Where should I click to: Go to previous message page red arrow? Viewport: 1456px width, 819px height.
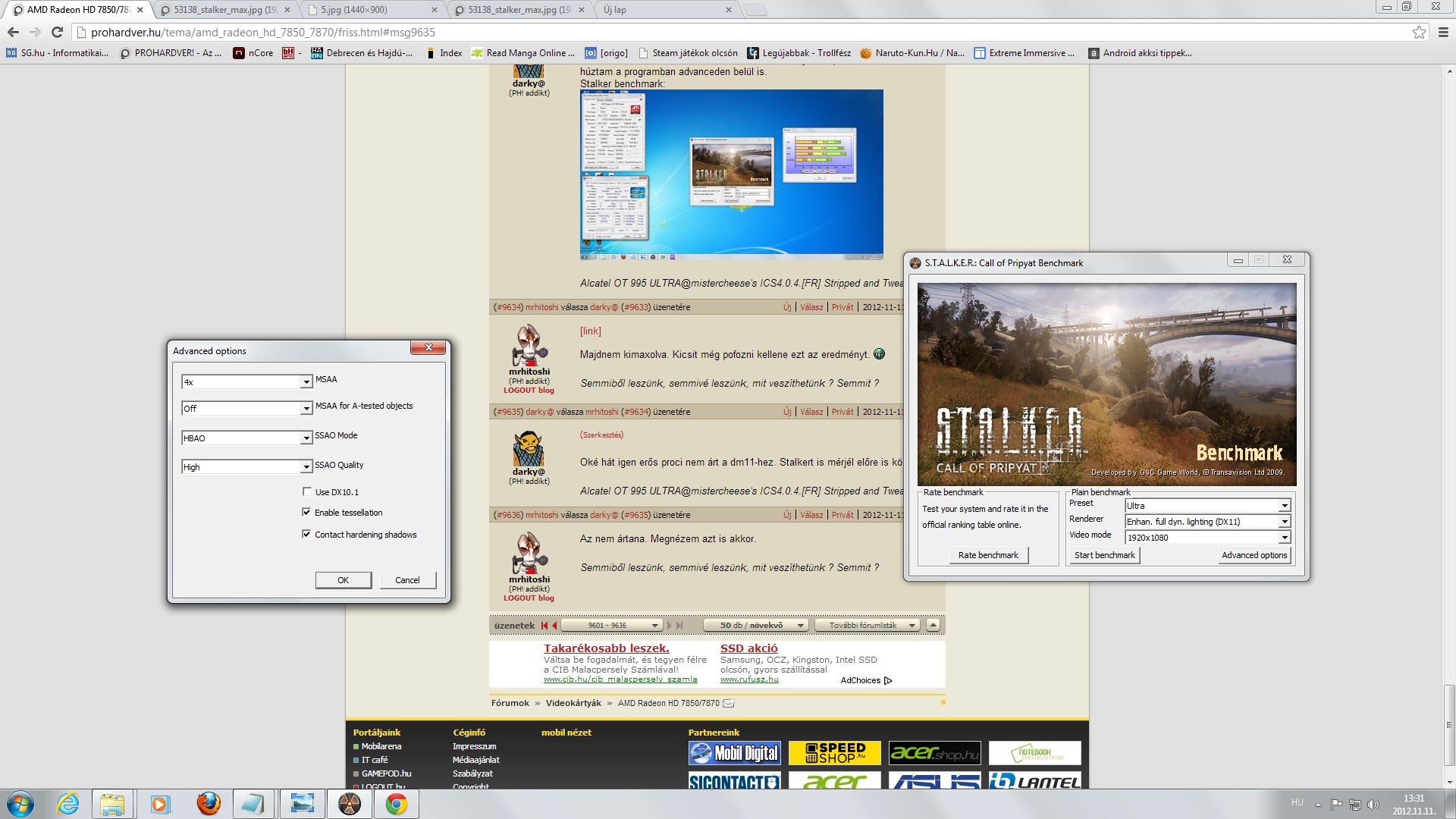pos(554,626)
